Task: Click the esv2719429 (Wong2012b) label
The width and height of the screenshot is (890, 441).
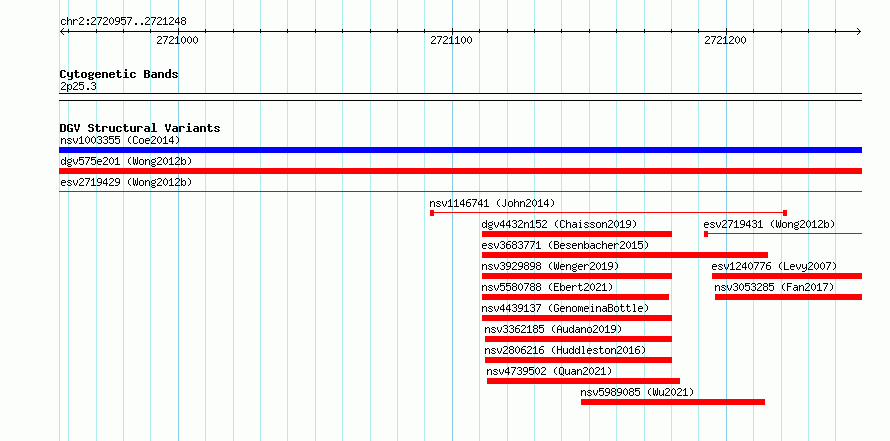Action: 126,182
